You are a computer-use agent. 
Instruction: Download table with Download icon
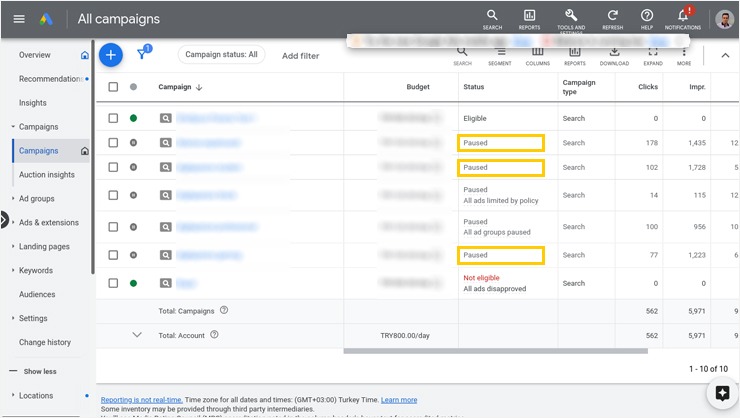click(614, 55)
